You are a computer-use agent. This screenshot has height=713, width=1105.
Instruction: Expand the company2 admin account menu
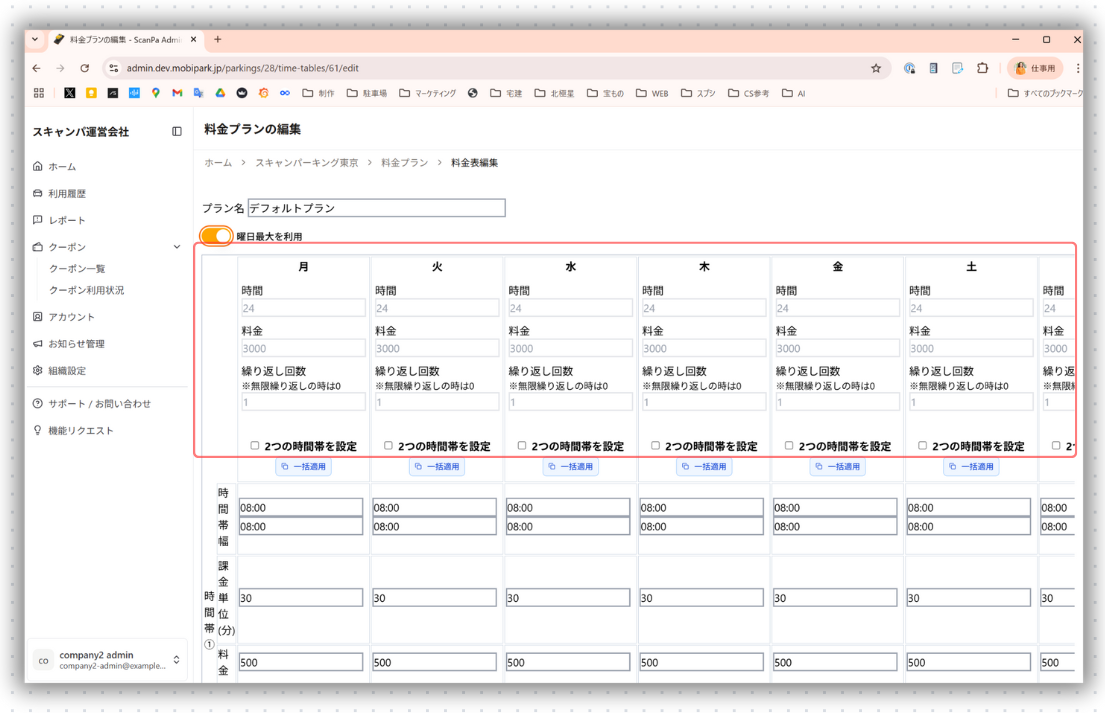[x=177, y=660]
